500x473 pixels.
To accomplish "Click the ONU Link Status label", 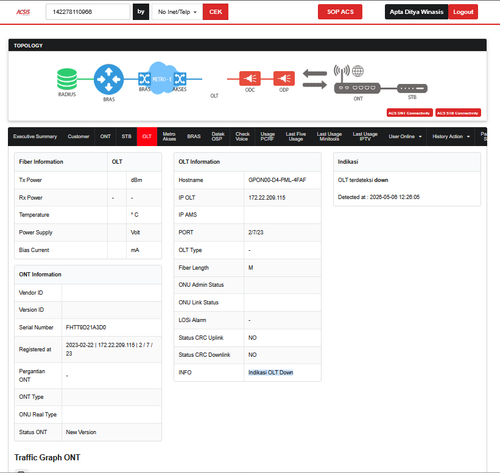I will [x=198, y=302].
